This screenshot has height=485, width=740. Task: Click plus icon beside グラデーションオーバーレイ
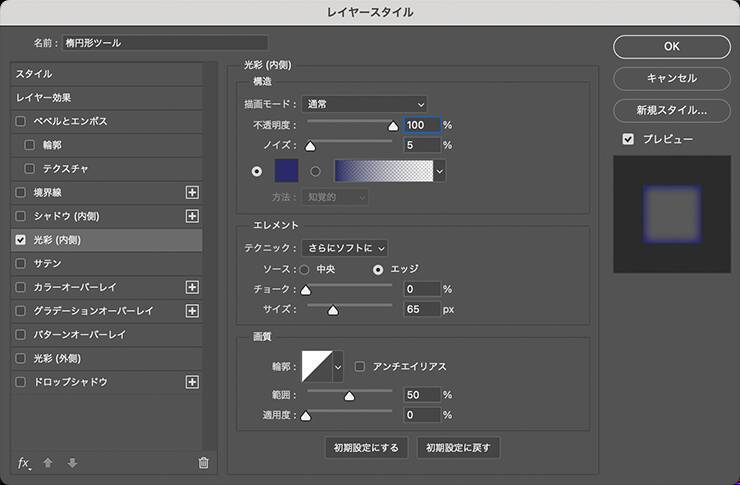tap(193, 311)
